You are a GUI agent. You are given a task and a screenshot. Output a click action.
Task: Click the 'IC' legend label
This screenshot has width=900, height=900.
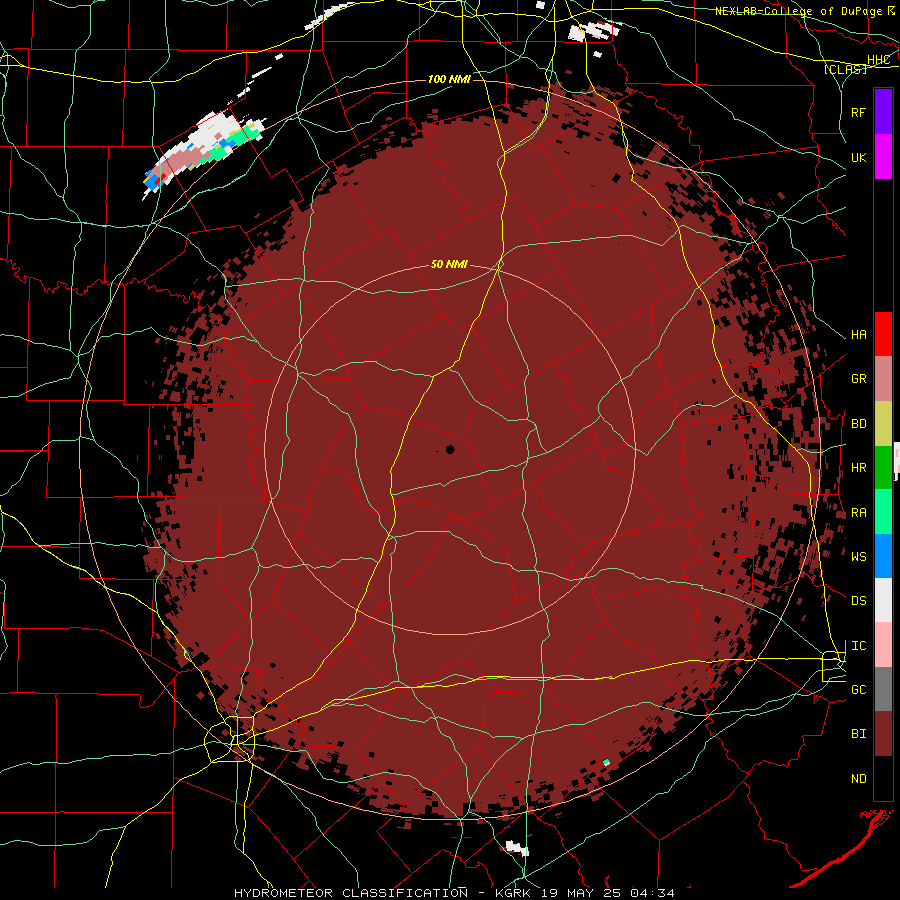[x=858, y=645]
